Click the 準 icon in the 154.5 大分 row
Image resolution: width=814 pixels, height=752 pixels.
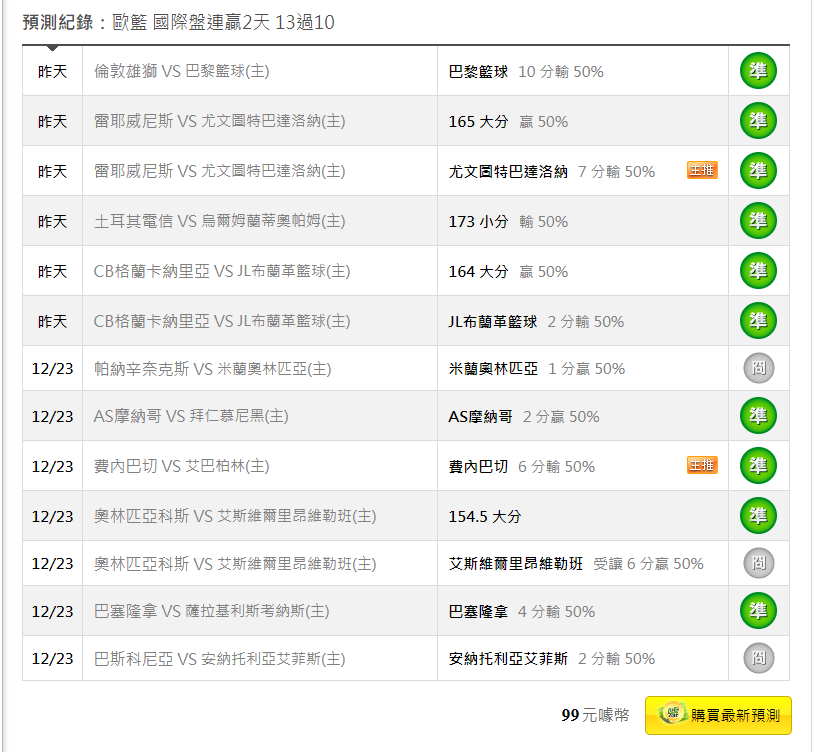click(758, 516)
